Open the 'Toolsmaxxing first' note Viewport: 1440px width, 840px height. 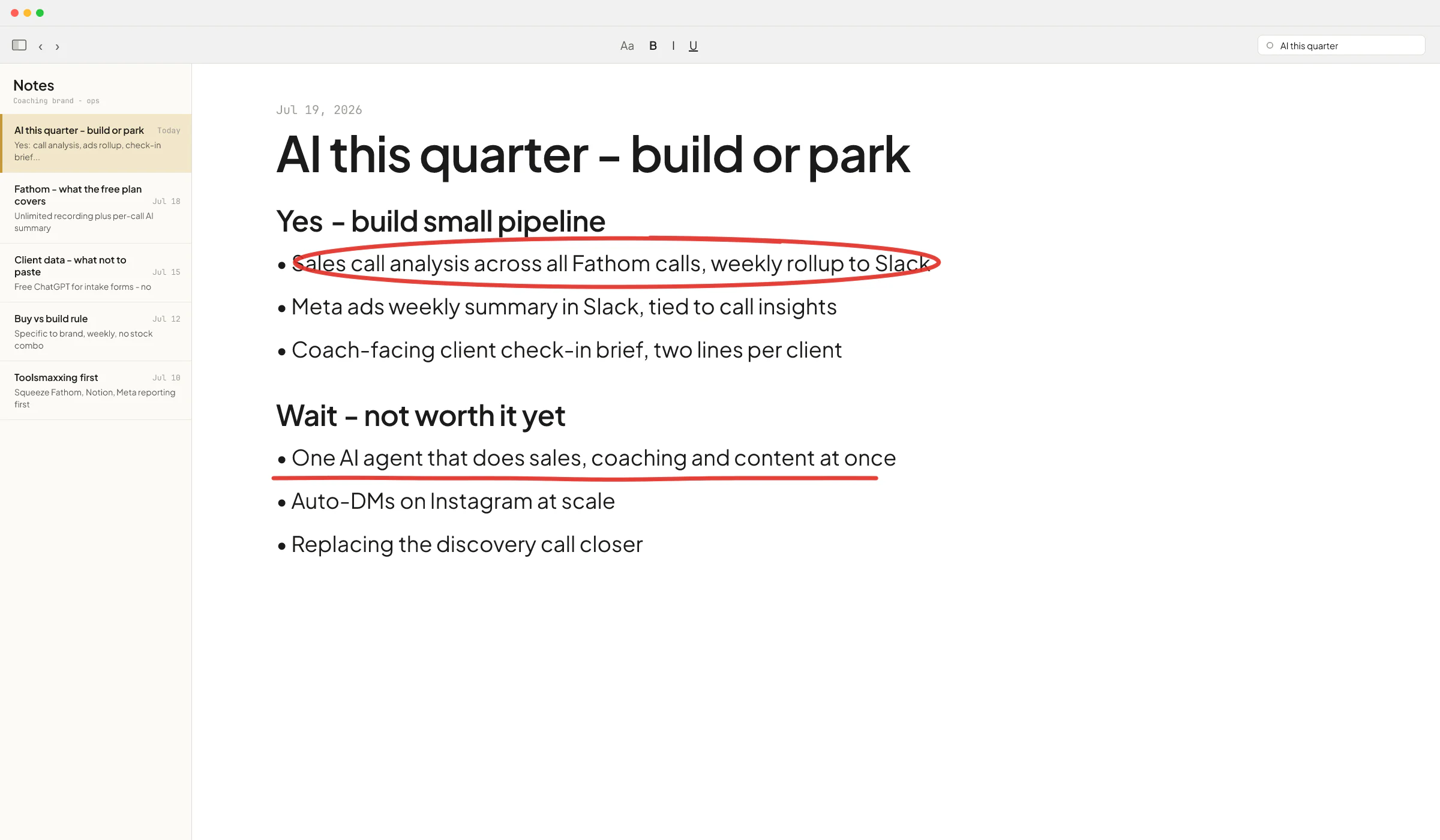tap(96, 391)
